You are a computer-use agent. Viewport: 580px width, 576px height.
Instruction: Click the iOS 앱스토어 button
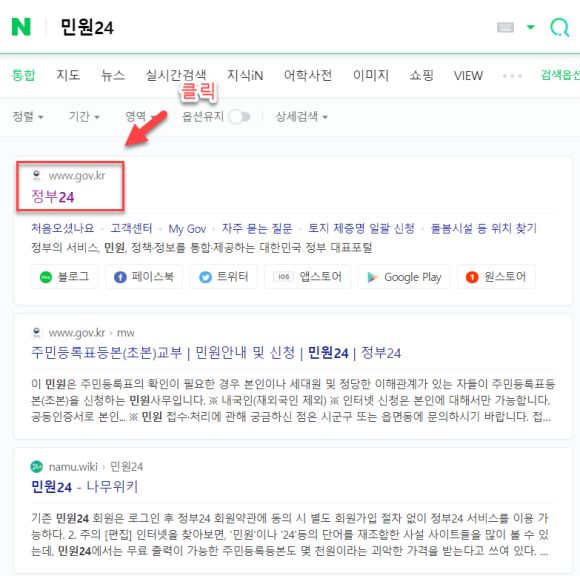tap(307, 276)
